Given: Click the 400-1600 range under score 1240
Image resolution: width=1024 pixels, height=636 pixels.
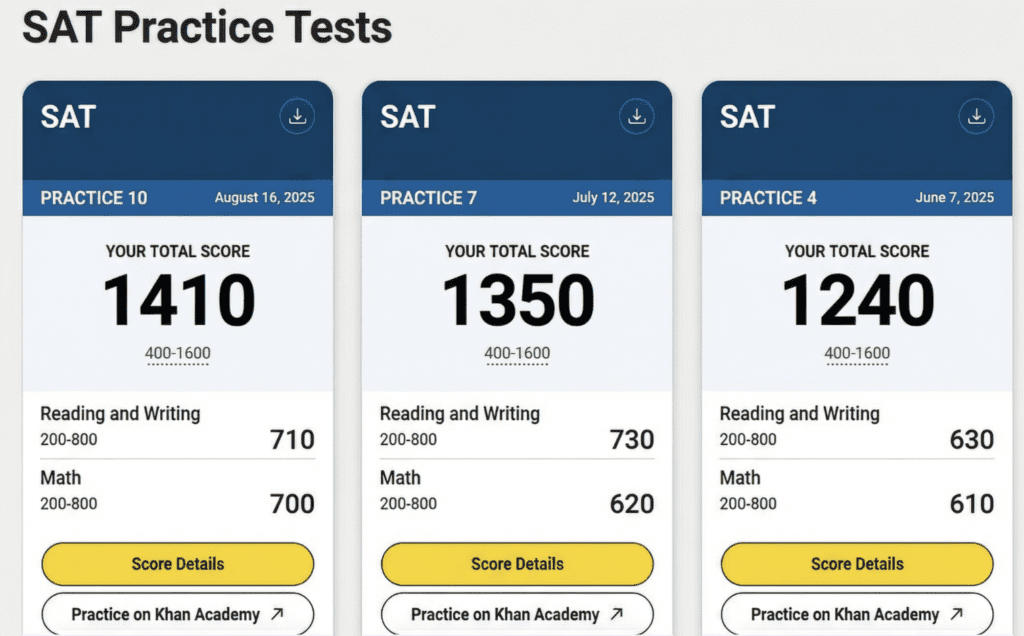Looking at the screenshot, I should [x=857, y=353].
